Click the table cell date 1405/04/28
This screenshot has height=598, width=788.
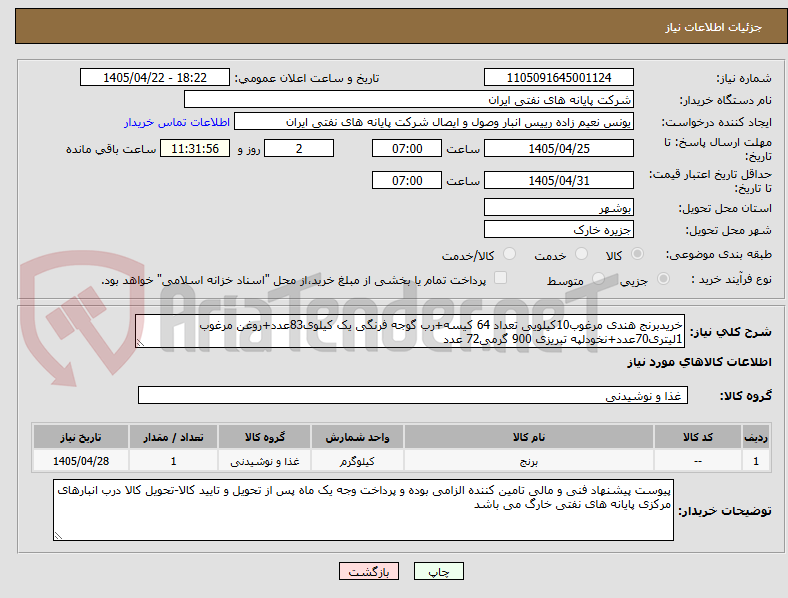81,461
